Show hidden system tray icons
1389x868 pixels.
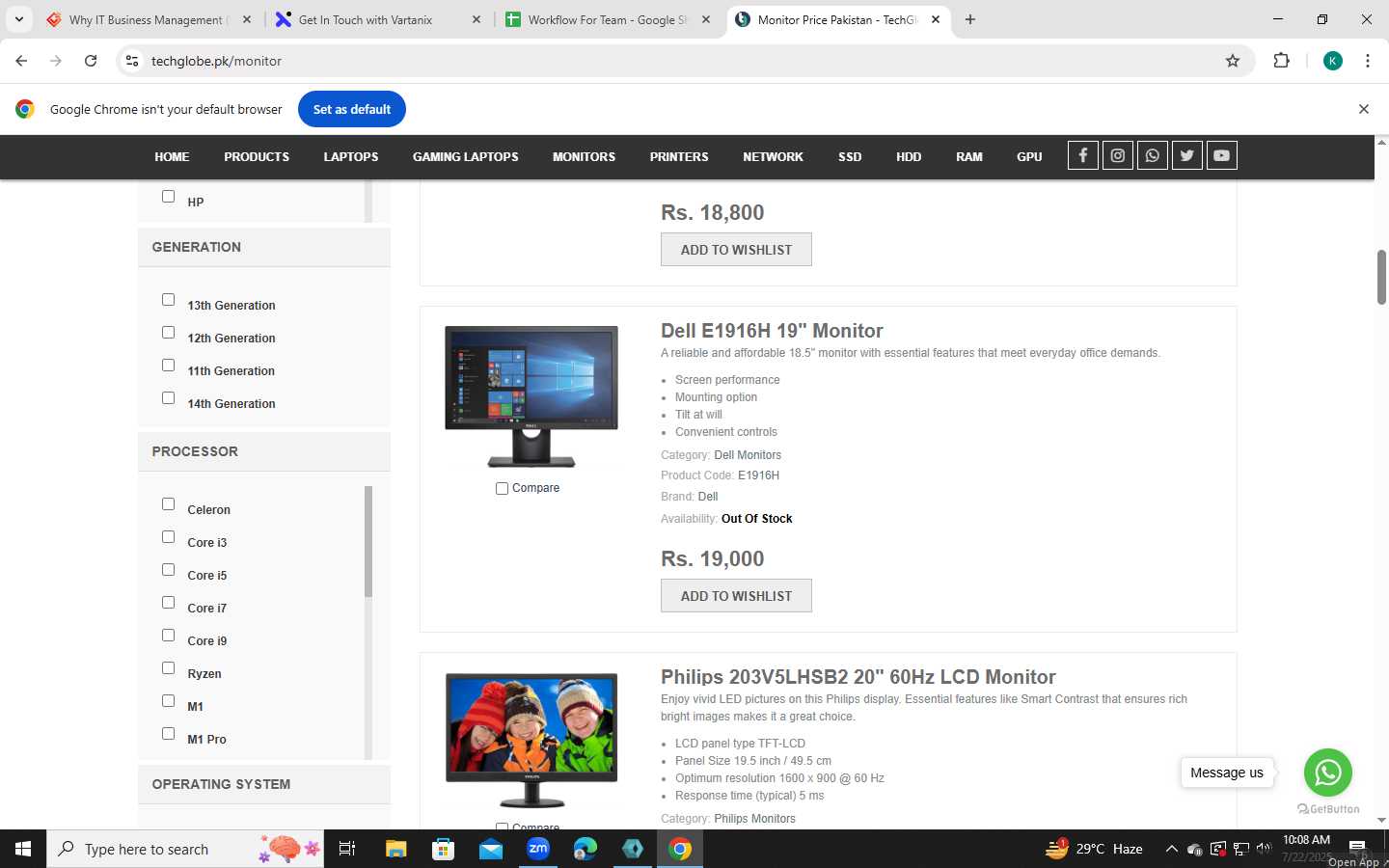click(1171, 849)
